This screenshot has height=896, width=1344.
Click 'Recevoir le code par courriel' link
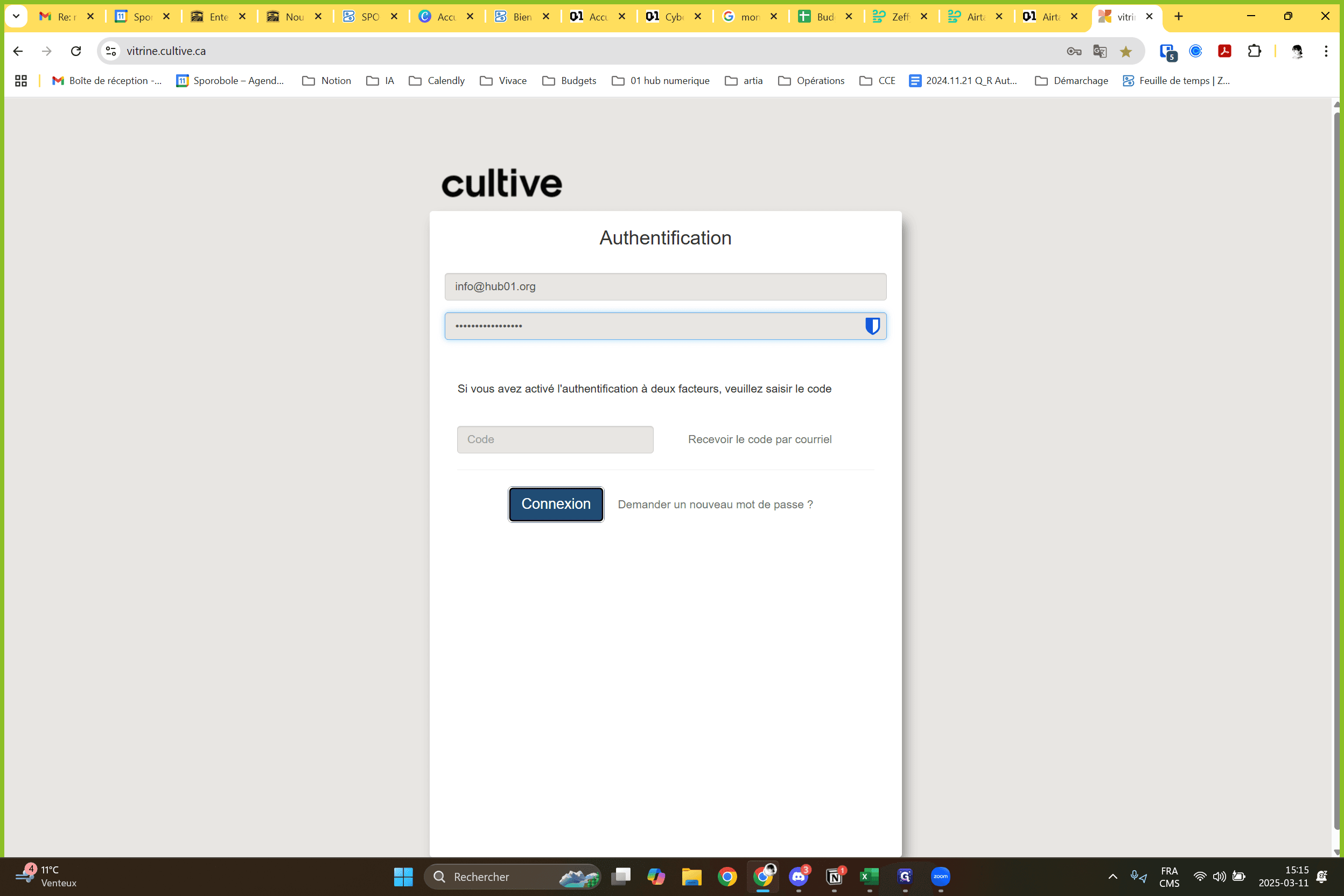pos(759,439)
